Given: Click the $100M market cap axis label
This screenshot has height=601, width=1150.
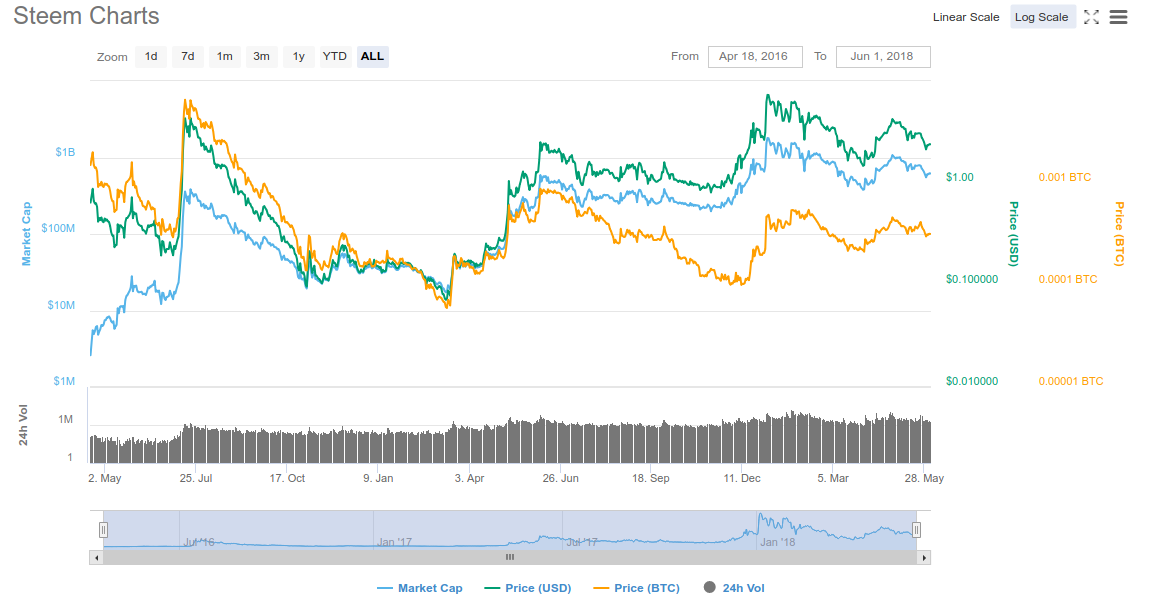Looking at the screenshot, I should [x=58, y=228].
